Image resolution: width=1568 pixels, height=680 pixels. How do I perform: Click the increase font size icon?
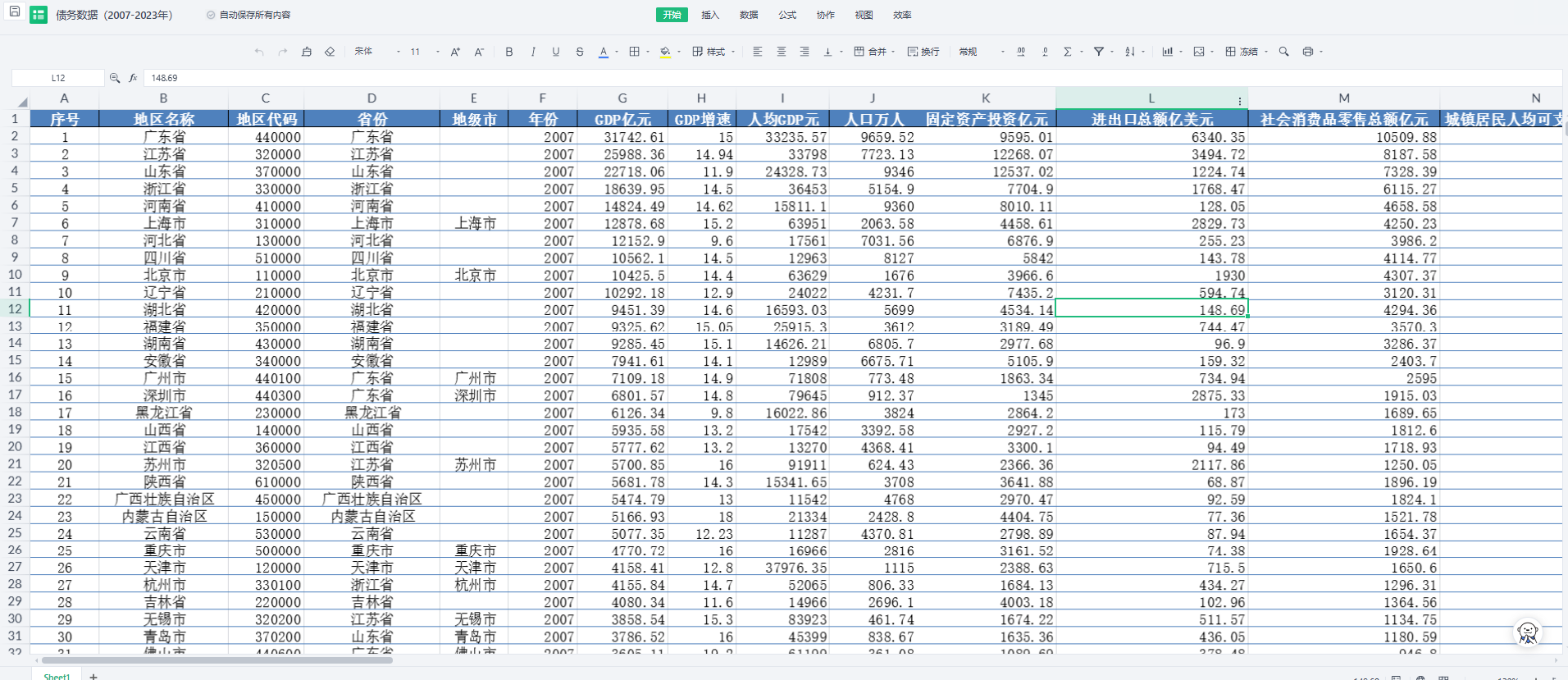pyautogui.click(x=455, y=52)
